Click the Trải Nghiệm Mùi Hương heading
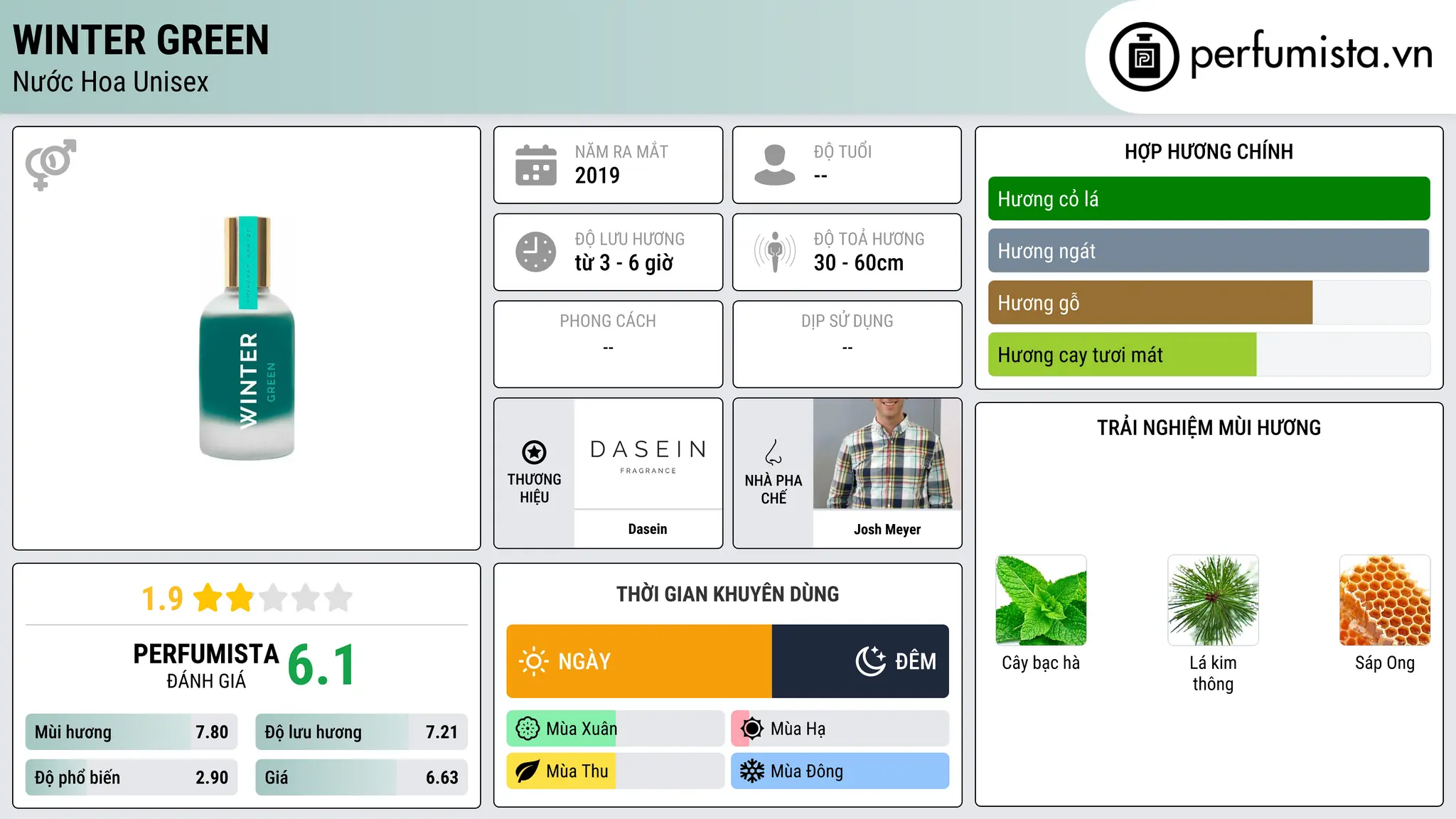1456x819 pixels. point(1209,427)
